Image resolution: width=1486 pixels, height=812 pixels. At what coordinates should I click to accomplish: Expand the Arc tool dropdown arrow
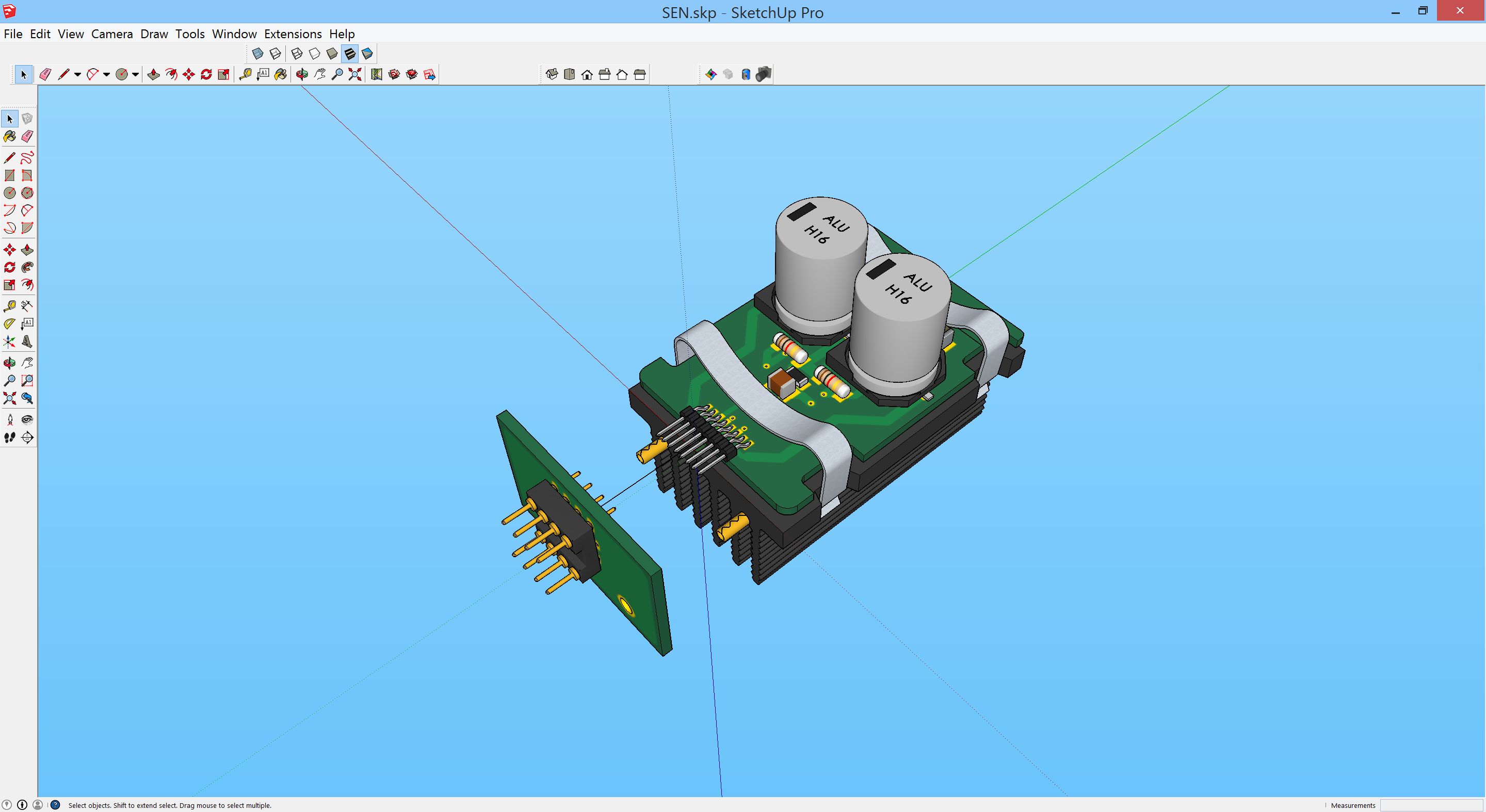(106, 74)
